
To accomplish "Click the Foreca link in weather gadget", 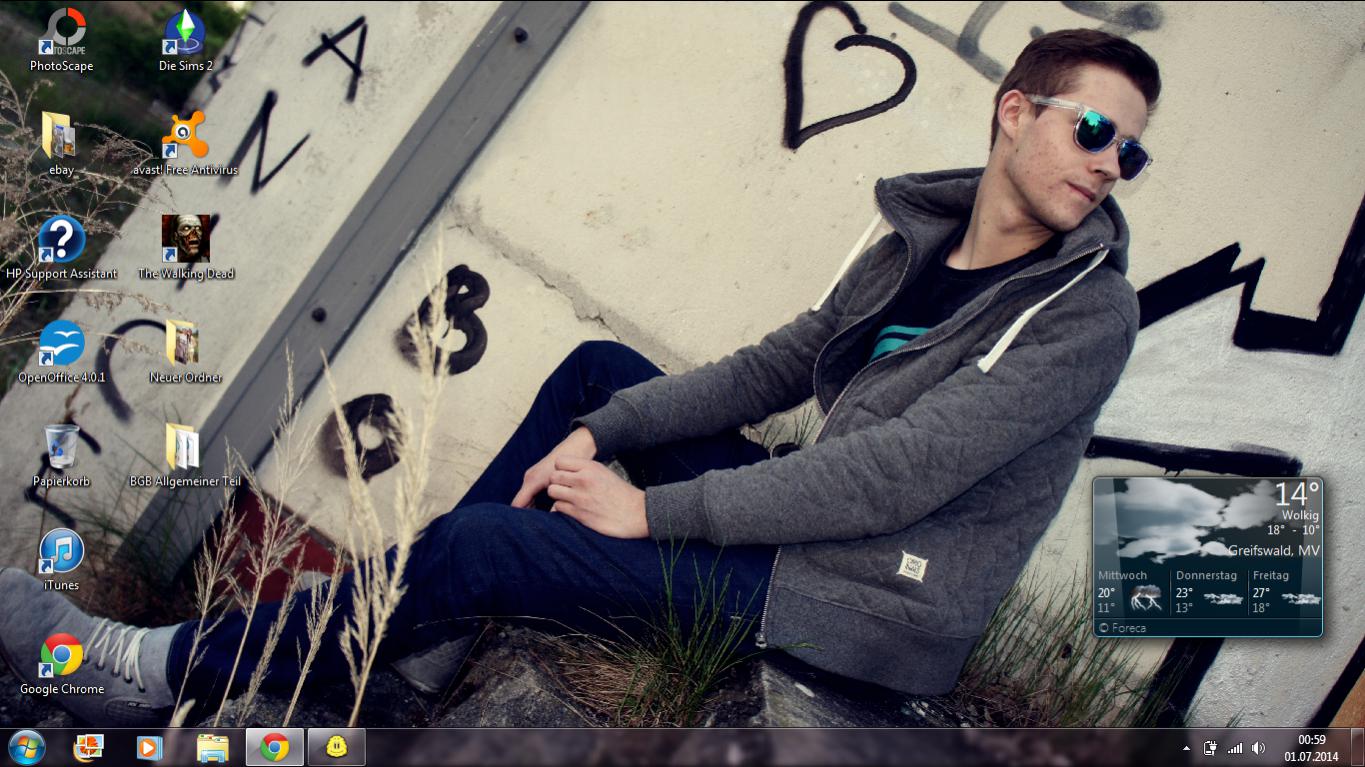I will (1127, 628).
